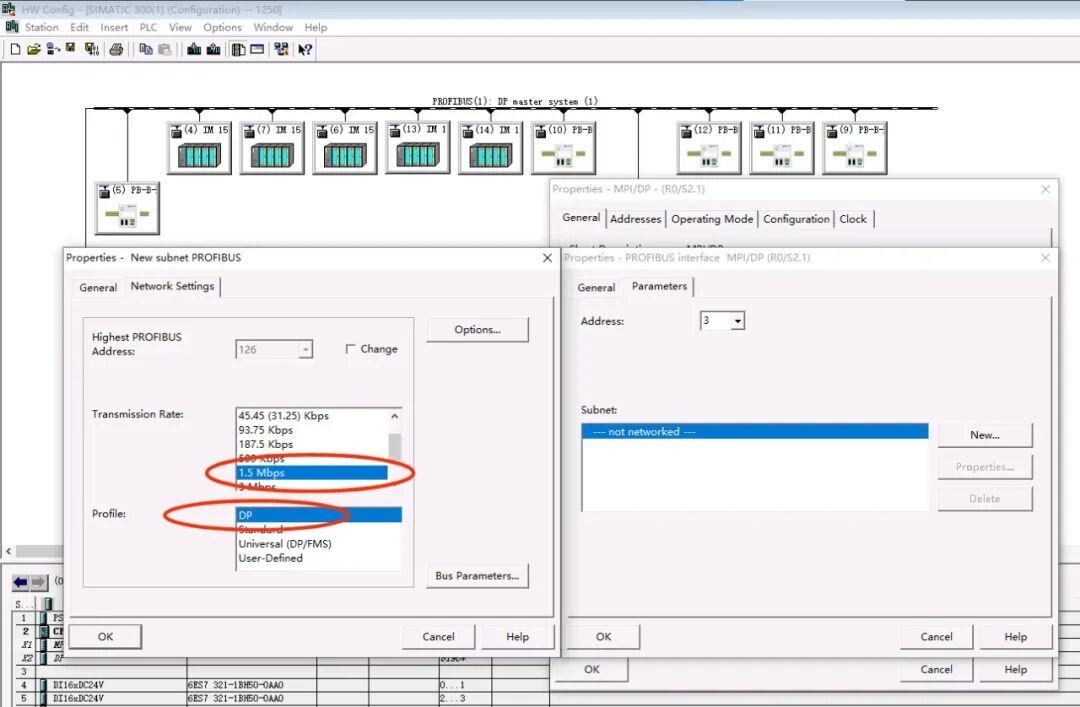The image size is (1080, 707).
Task: Click OK in the PROFIBUS interface dialog
Action: (603, 637)
